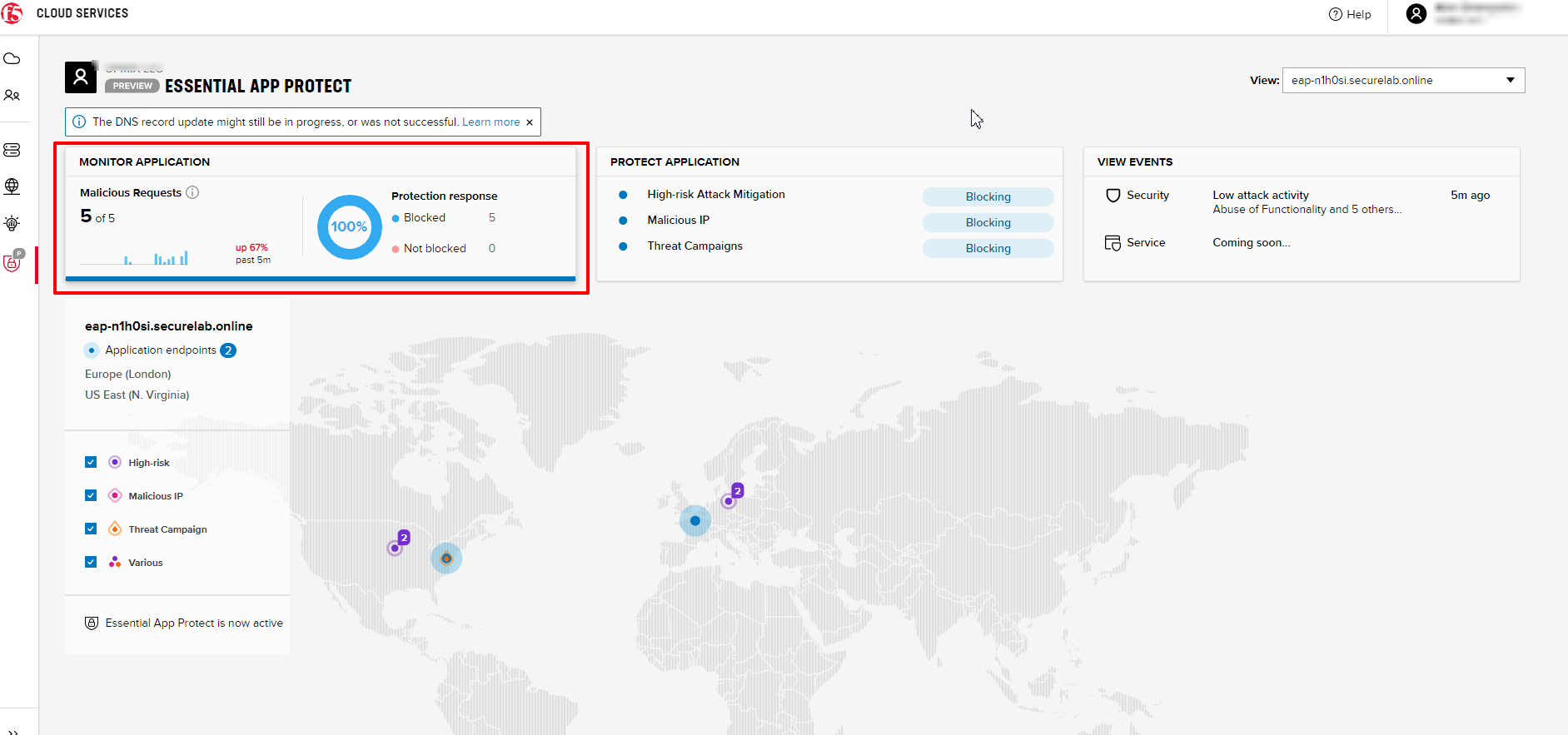The width and height of the screenshot is (1568, 735).
Task: Click the high-risk marker over central USA
Action: 395,548
